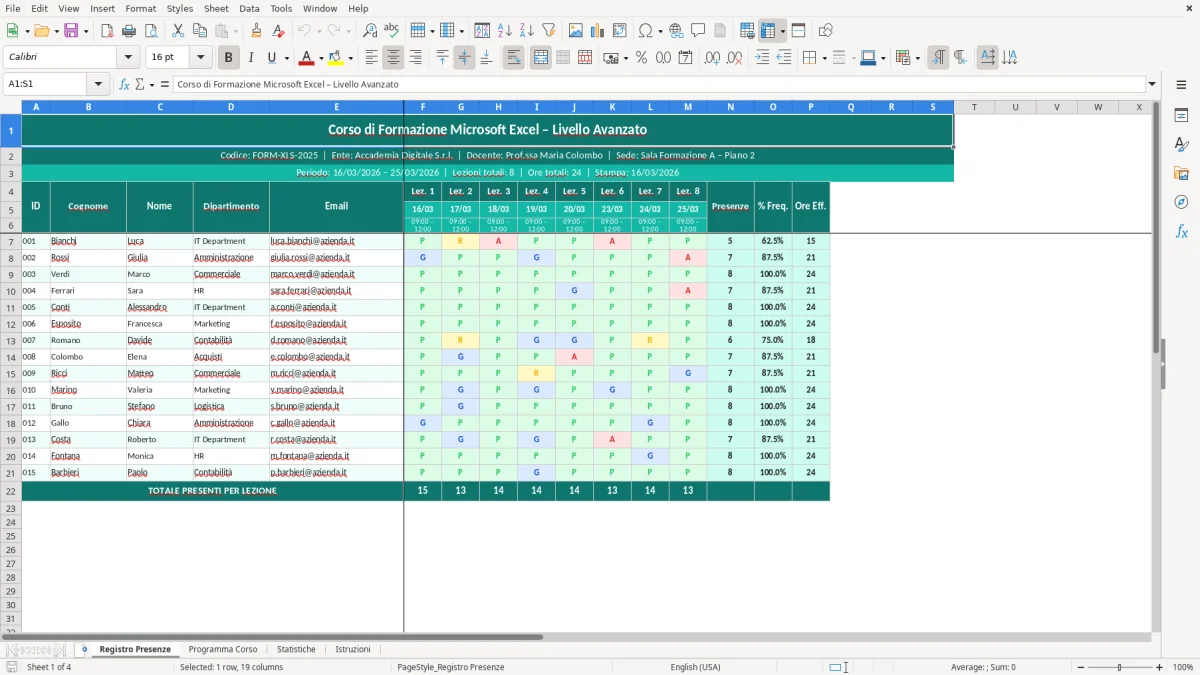Insert Image icon in toolbar

pyautogui.click(x=576, y=31)
